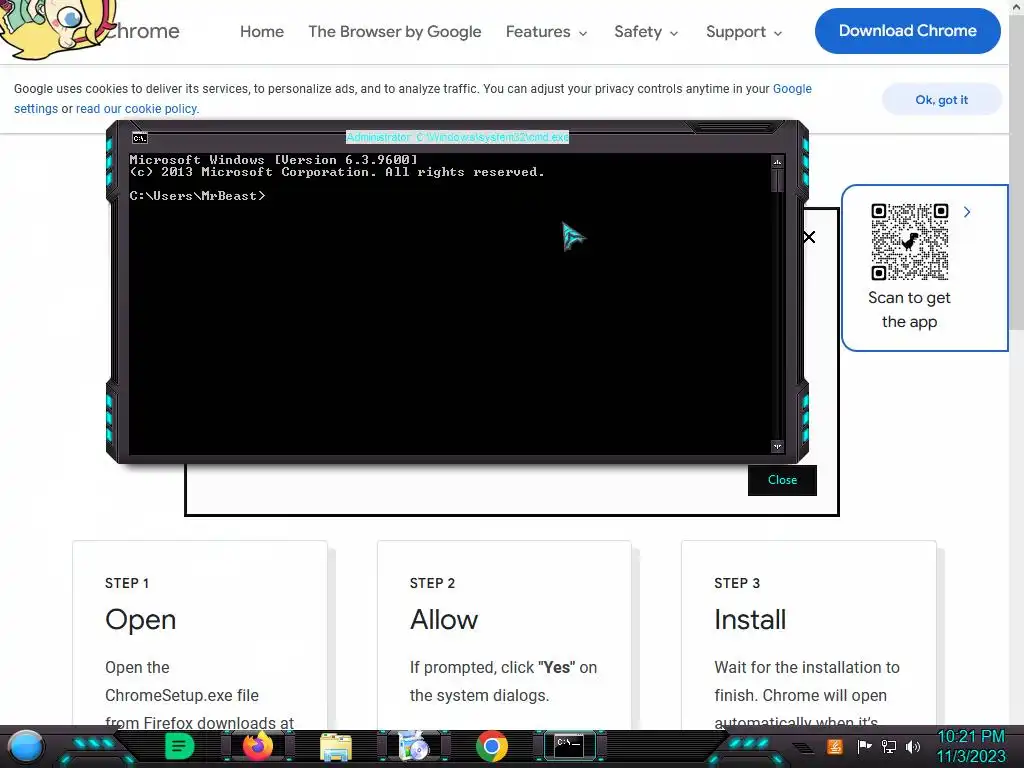This screenshot has height=768, width=1024.
Task: Click the C:\Users\MrBeast> prompt line
Action: 197,195
